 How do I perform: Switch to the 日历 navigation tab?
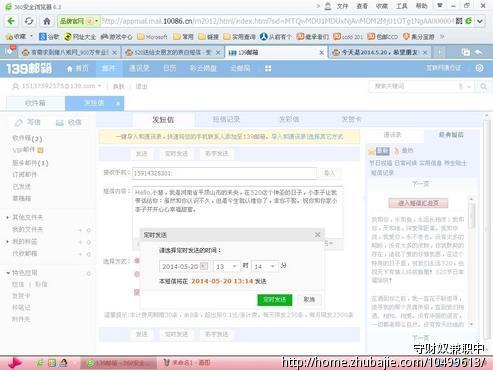169,69
